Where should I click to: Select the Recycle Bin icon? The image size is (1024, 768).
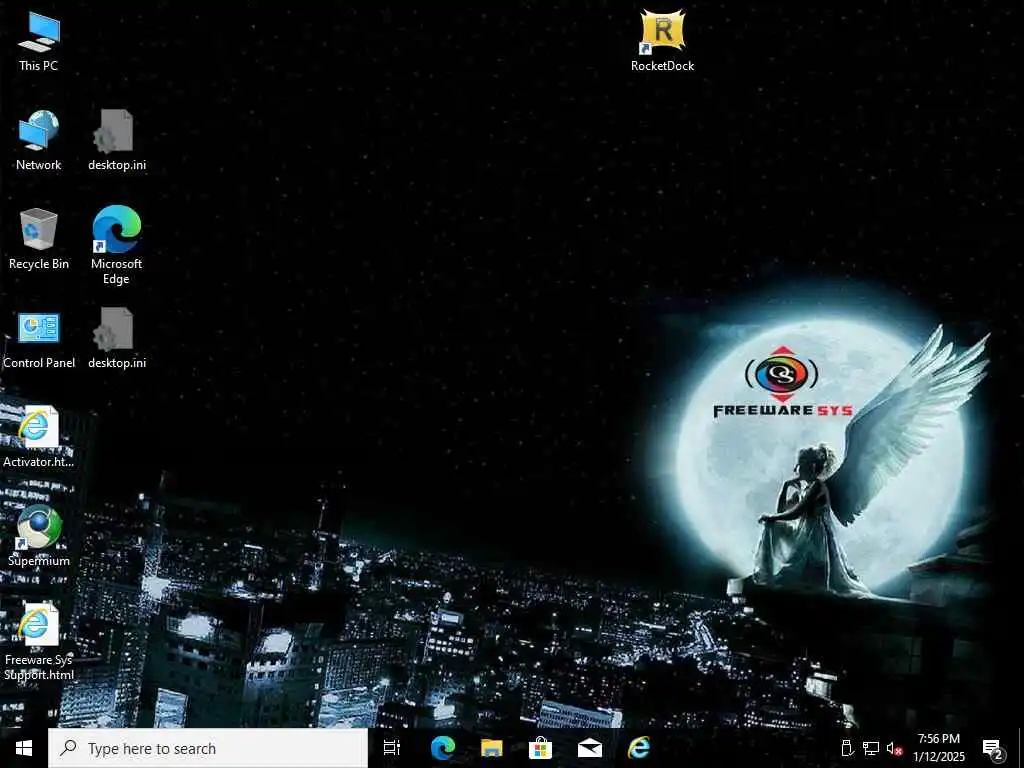[39, 239]
